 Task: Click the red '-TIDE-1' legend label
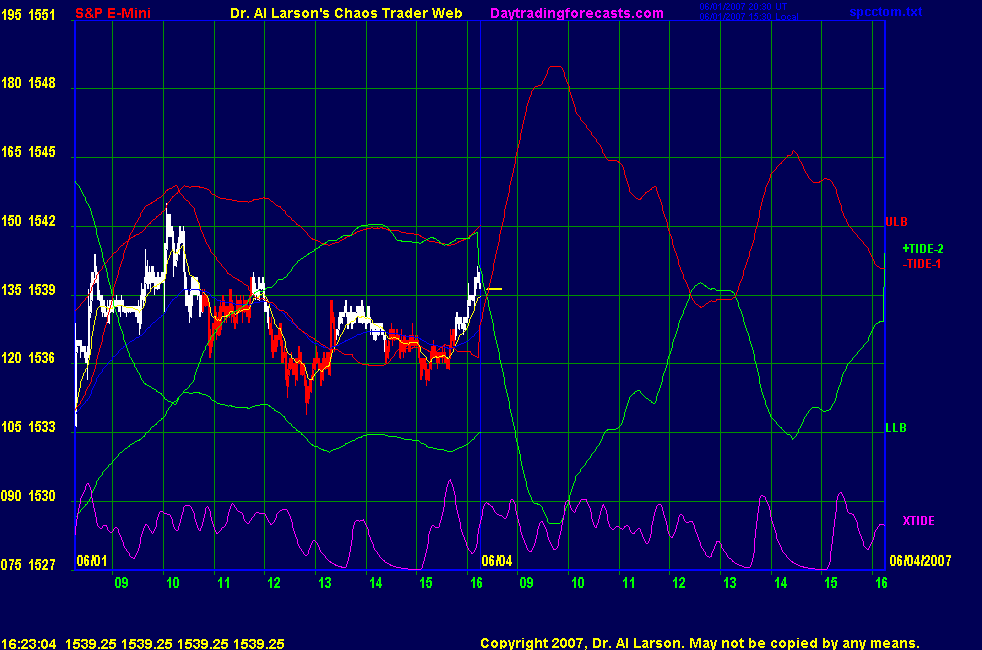click(x=922, y=264)
